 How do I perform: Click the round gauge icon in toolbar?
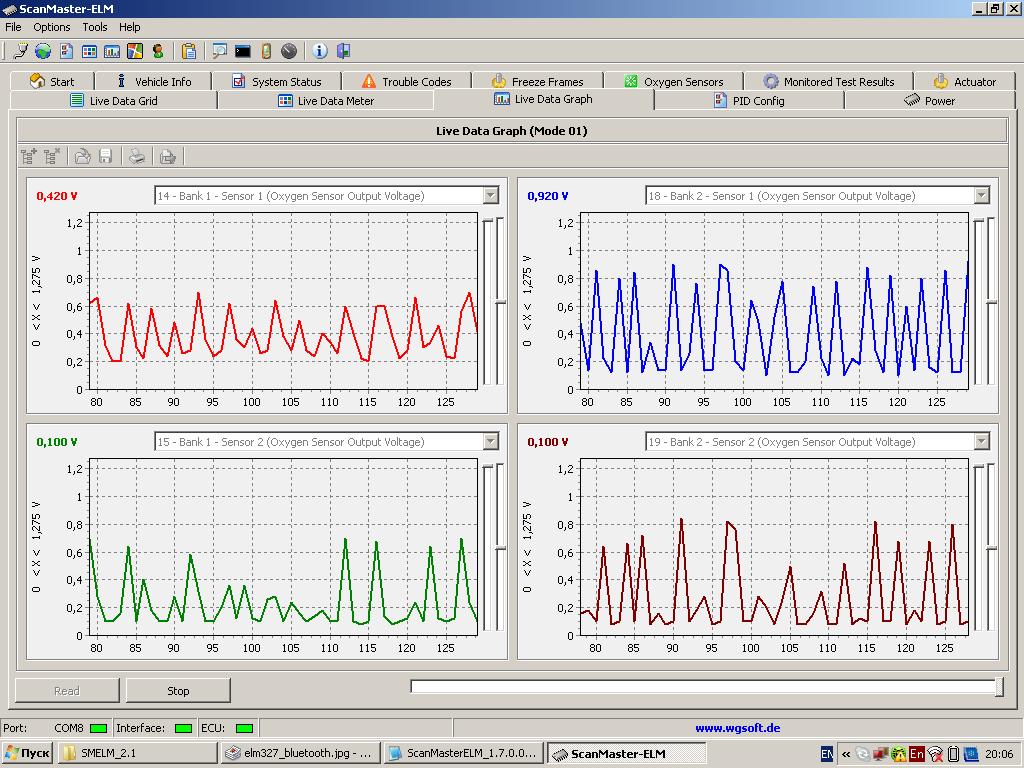point(289,51)
